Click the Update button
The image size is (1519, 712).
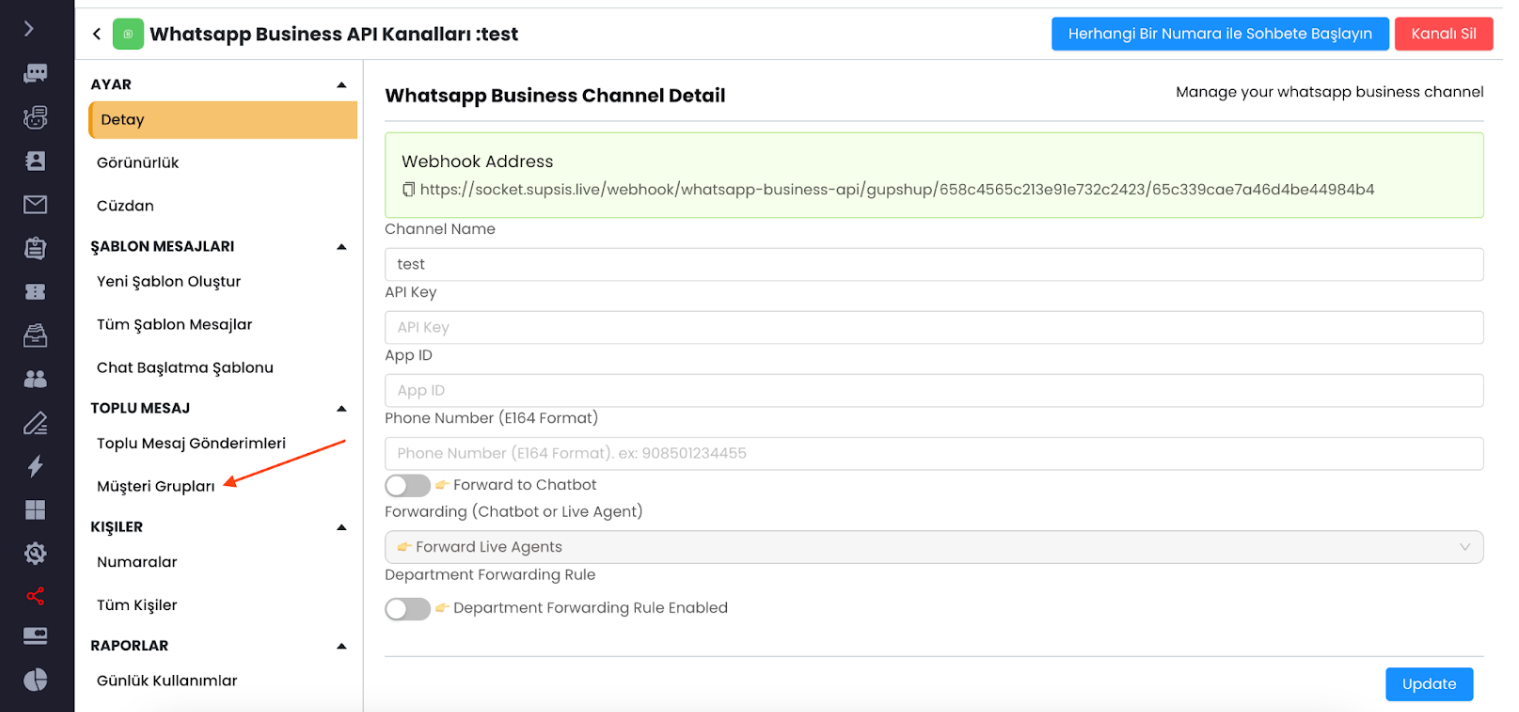(x=1429, y=684)
